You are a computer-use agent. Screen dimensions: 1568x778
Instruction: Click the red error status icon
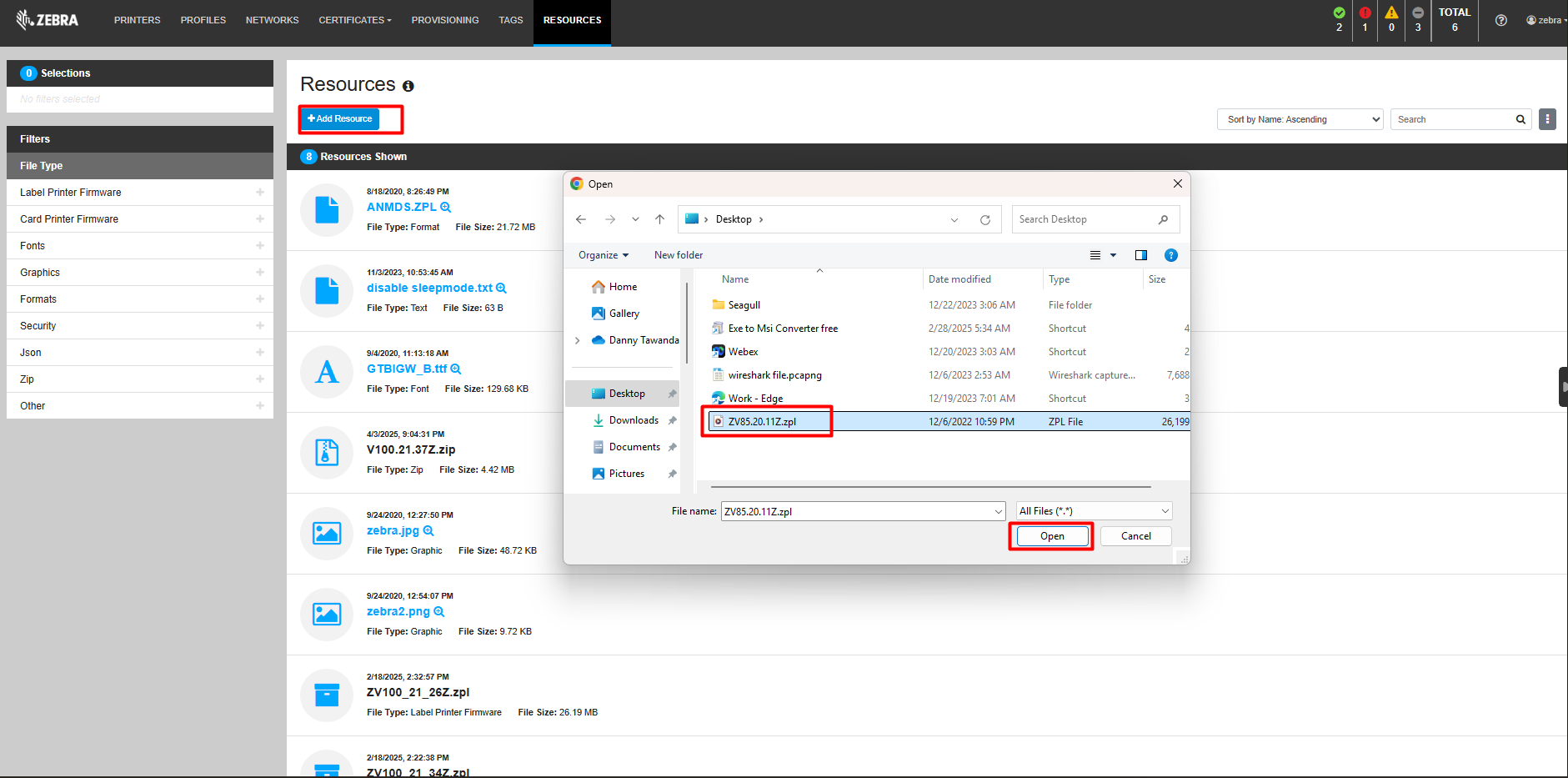1365,13
